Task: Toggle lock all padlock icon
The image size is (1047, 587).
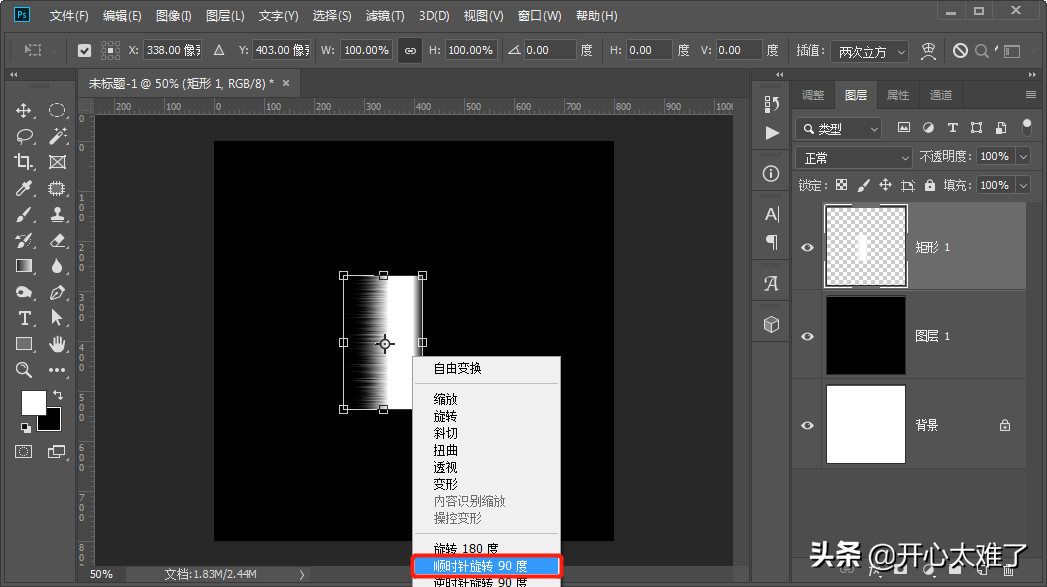Action: [x=930, y=185]
